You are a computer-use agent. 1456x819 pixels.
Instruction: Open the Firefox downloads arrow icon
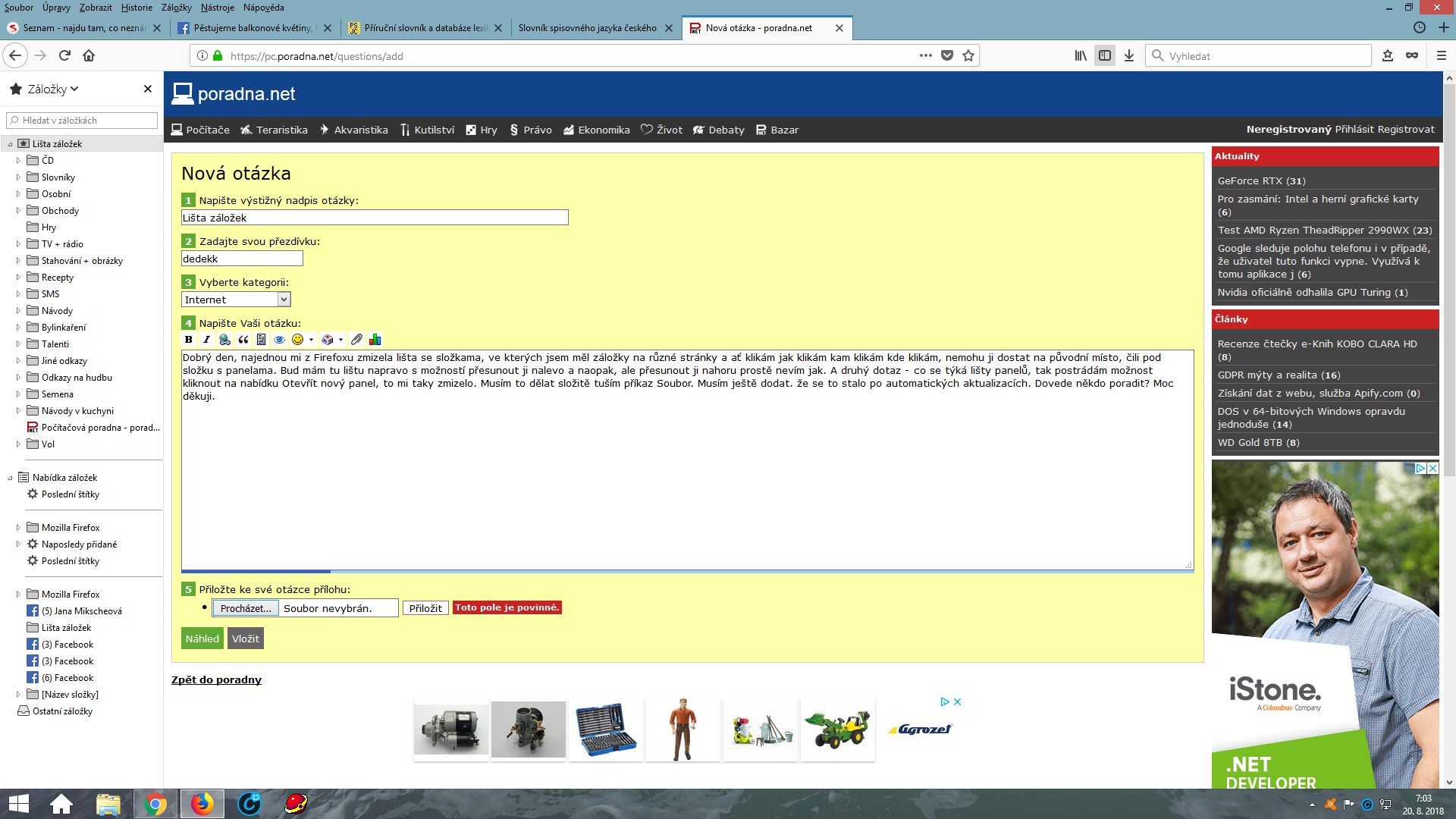tap(1128, 55)
